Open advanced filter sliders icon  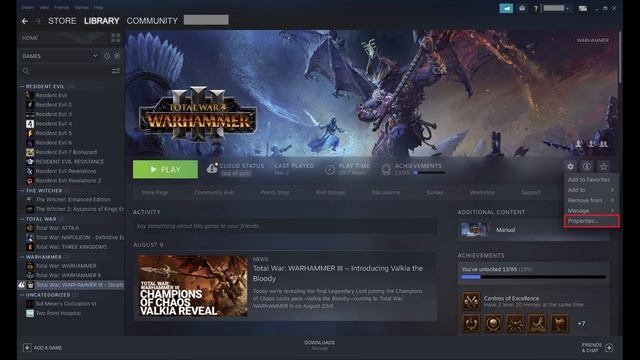pyautogui.click(x=116, y=71)
